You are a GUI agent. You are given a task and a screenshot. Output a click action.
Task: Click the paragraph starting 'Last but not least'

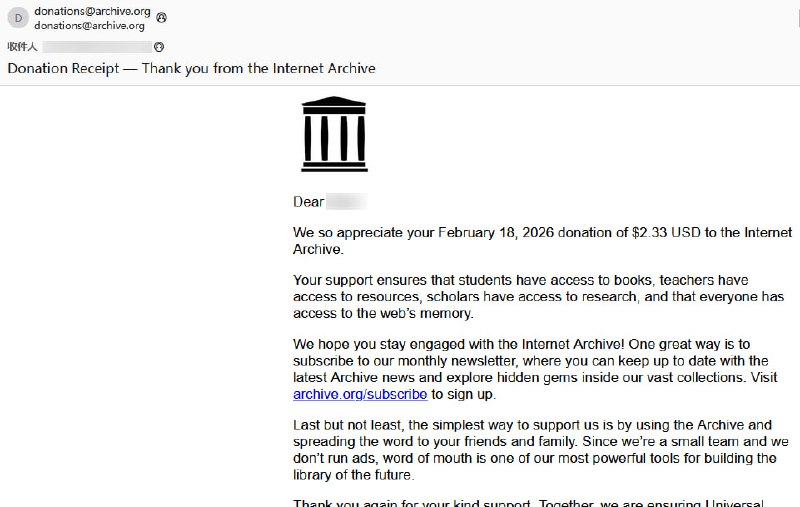click(x=541, y=450)
